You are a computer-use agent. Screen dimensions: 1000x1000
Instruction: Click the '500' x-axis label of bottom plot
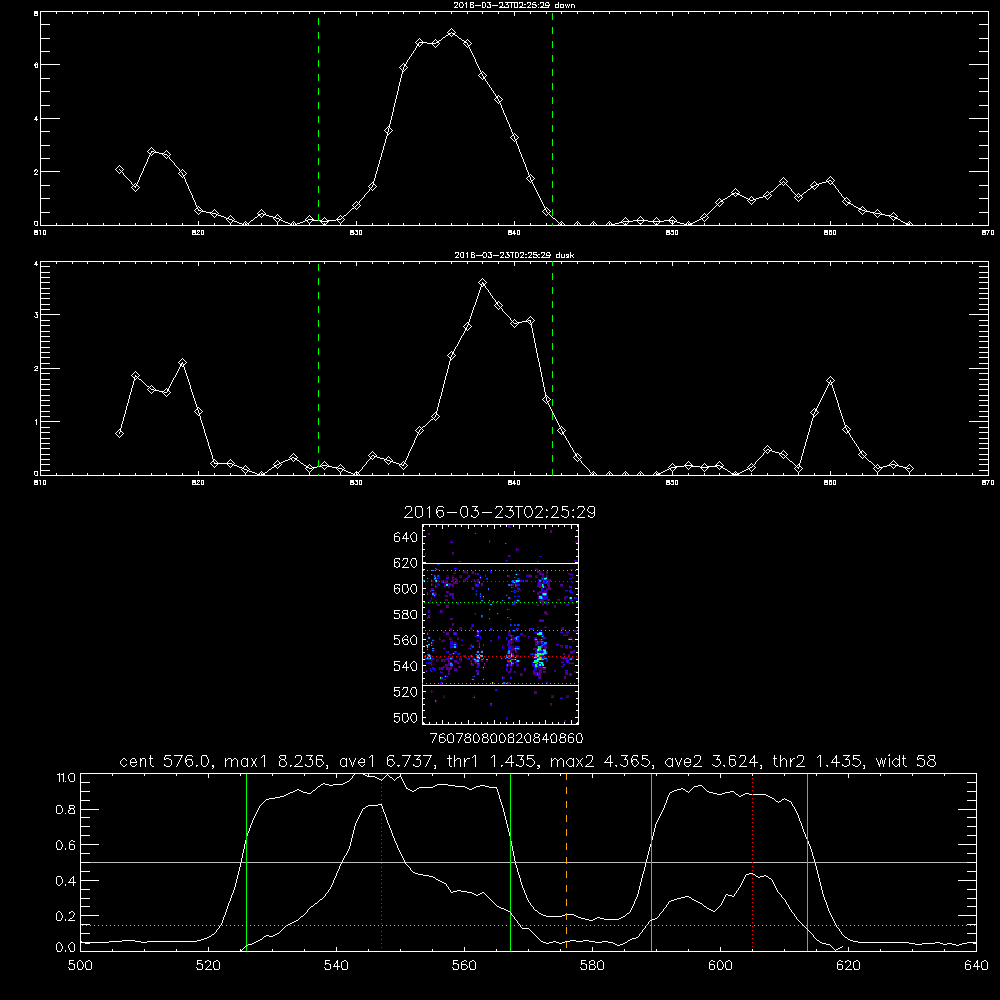(x=80, y=966)
